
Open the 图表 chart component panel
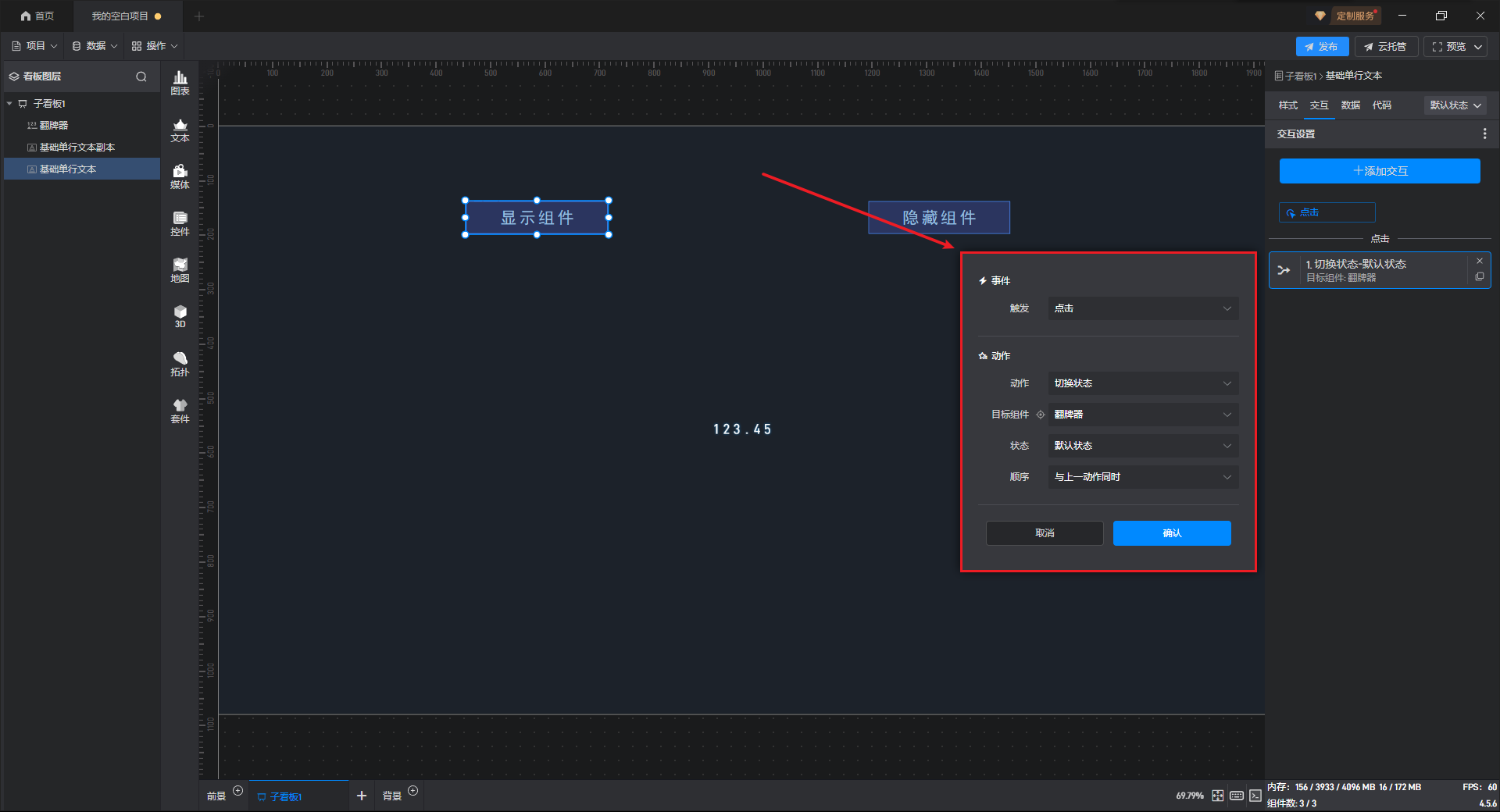click(x=180, y=82)
